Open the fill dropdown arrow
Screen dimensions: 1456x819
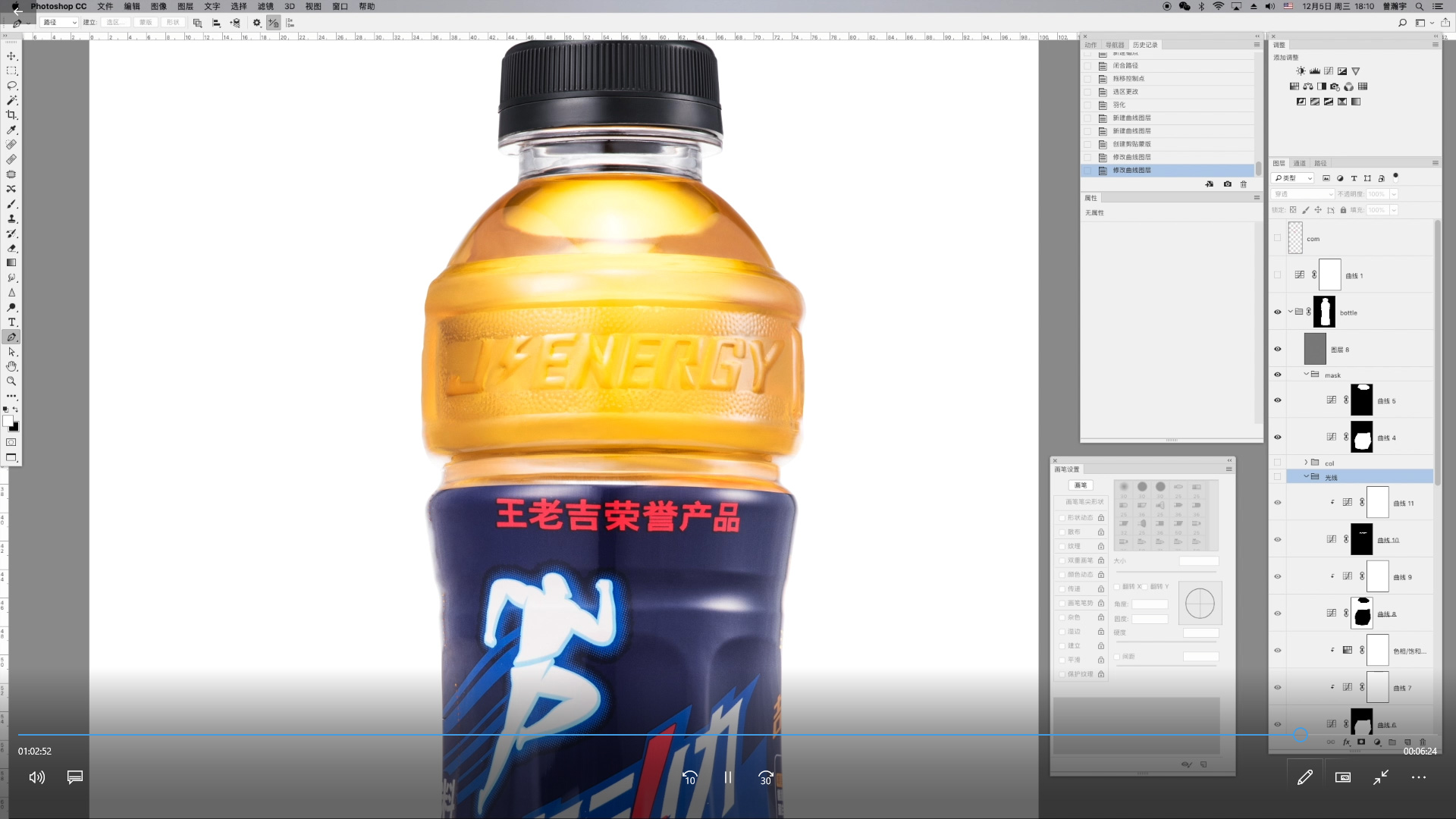click(x=1394, y=210)
